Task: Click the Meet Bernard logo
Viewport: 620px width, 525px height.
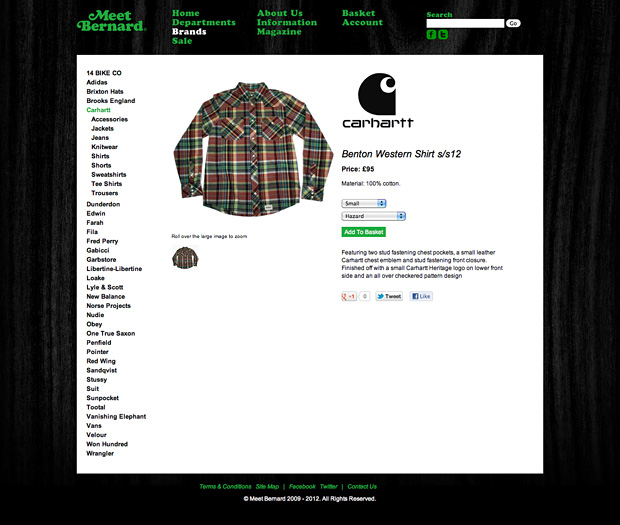Action: [x=112, y=21]
